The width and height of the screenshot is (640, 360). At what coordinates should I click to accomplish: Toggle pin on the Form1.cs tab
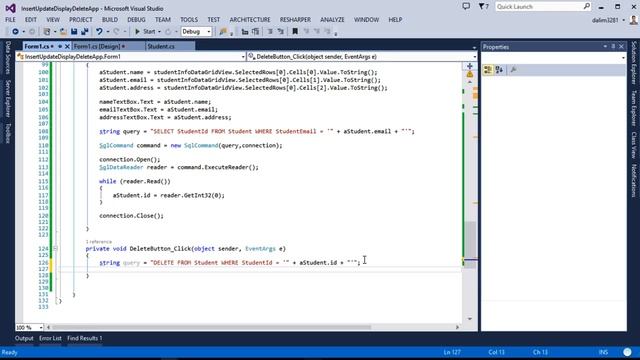[60, 47]
